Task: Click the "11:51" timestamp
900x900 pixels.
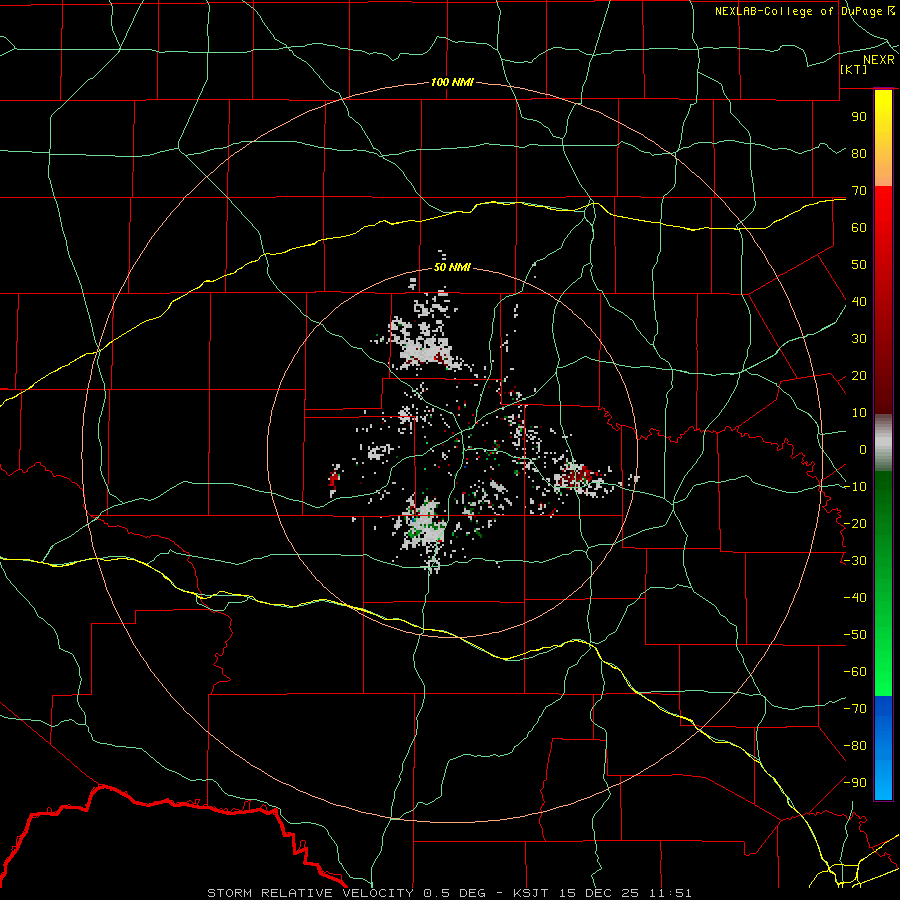Action: click(x=669, y=893)
